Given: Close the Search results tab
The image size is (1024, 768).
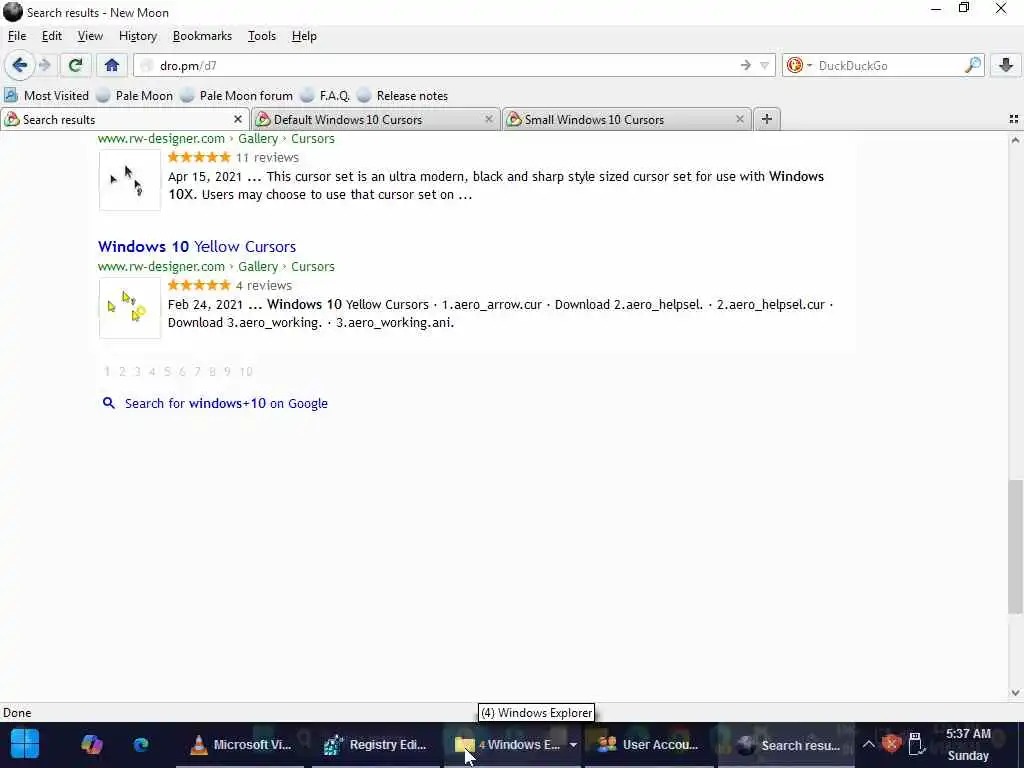Looking at the screenshot, I should tap(238, 120).
